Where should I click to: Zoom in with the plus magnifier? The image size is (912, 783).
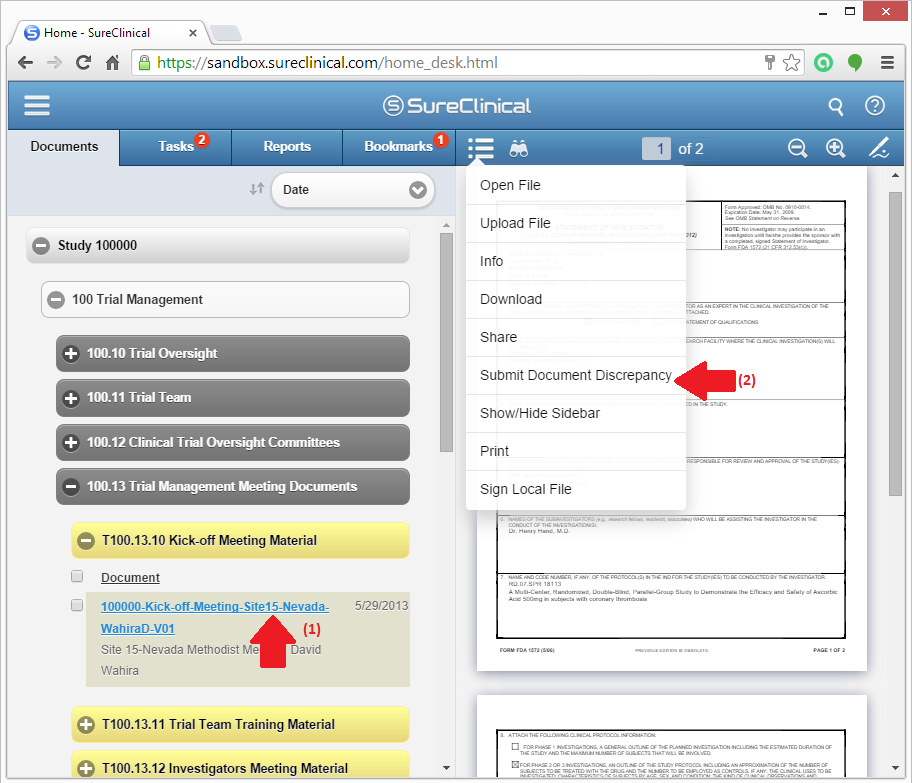(836, 148)
